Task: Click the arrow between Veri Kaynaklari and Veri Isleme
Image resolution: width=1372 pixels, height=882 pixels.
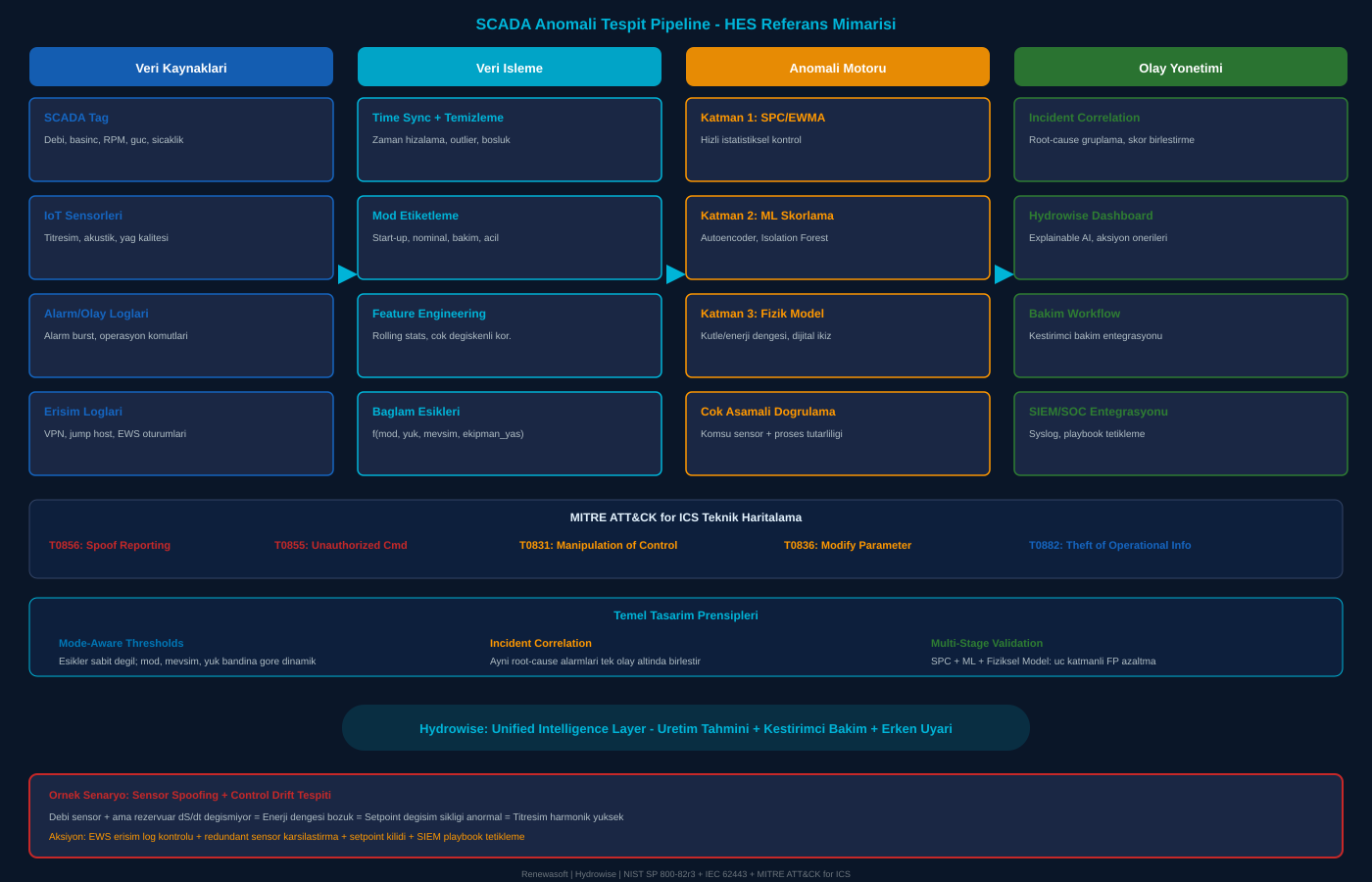Action: tap(347, 274)
